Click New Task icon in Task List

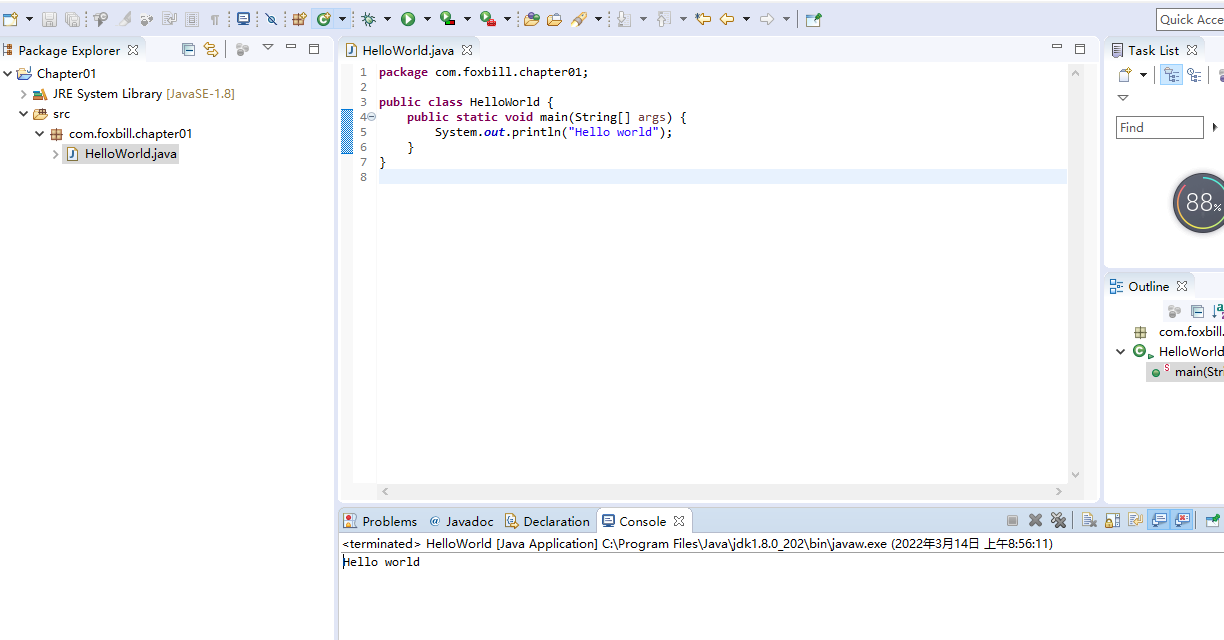coord(1125,75)
